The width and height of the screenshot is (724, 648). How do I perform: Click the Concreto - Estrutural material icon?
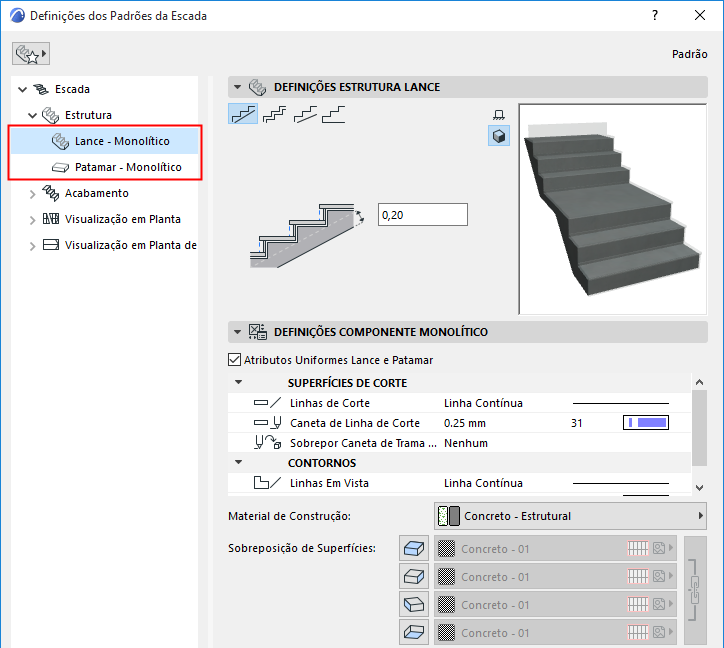448,516
